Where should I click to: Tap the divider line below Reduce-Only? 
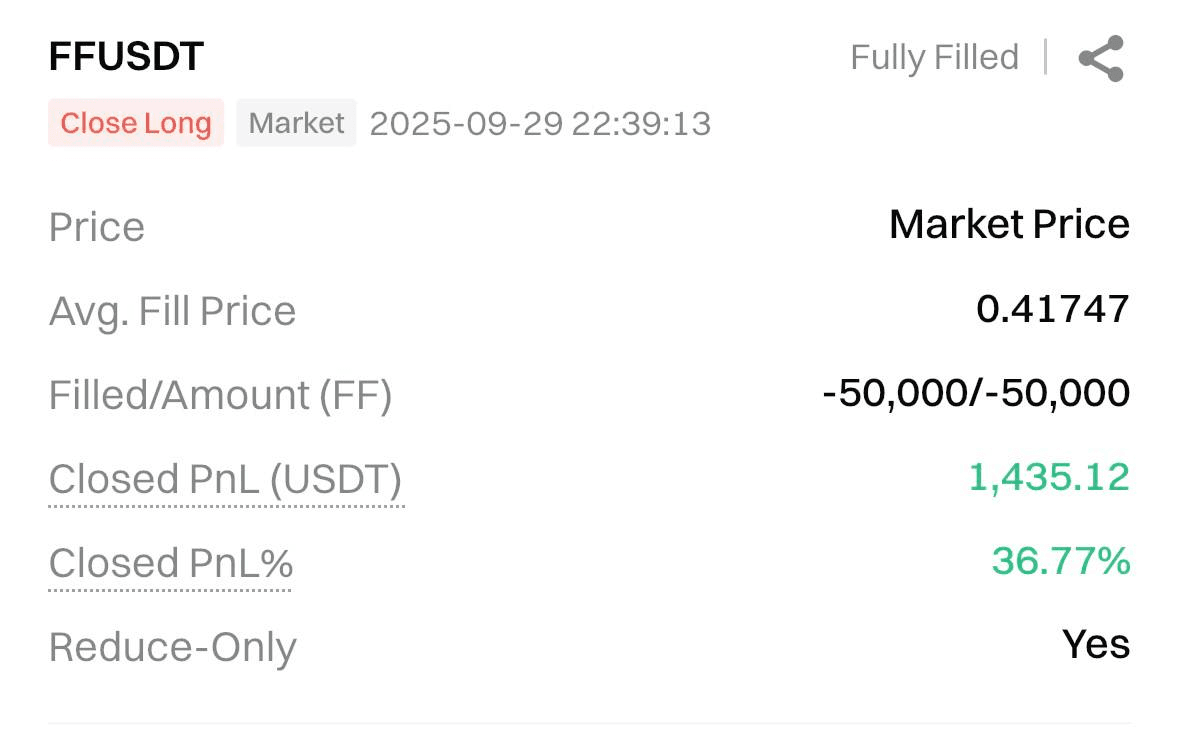point(590,724)
